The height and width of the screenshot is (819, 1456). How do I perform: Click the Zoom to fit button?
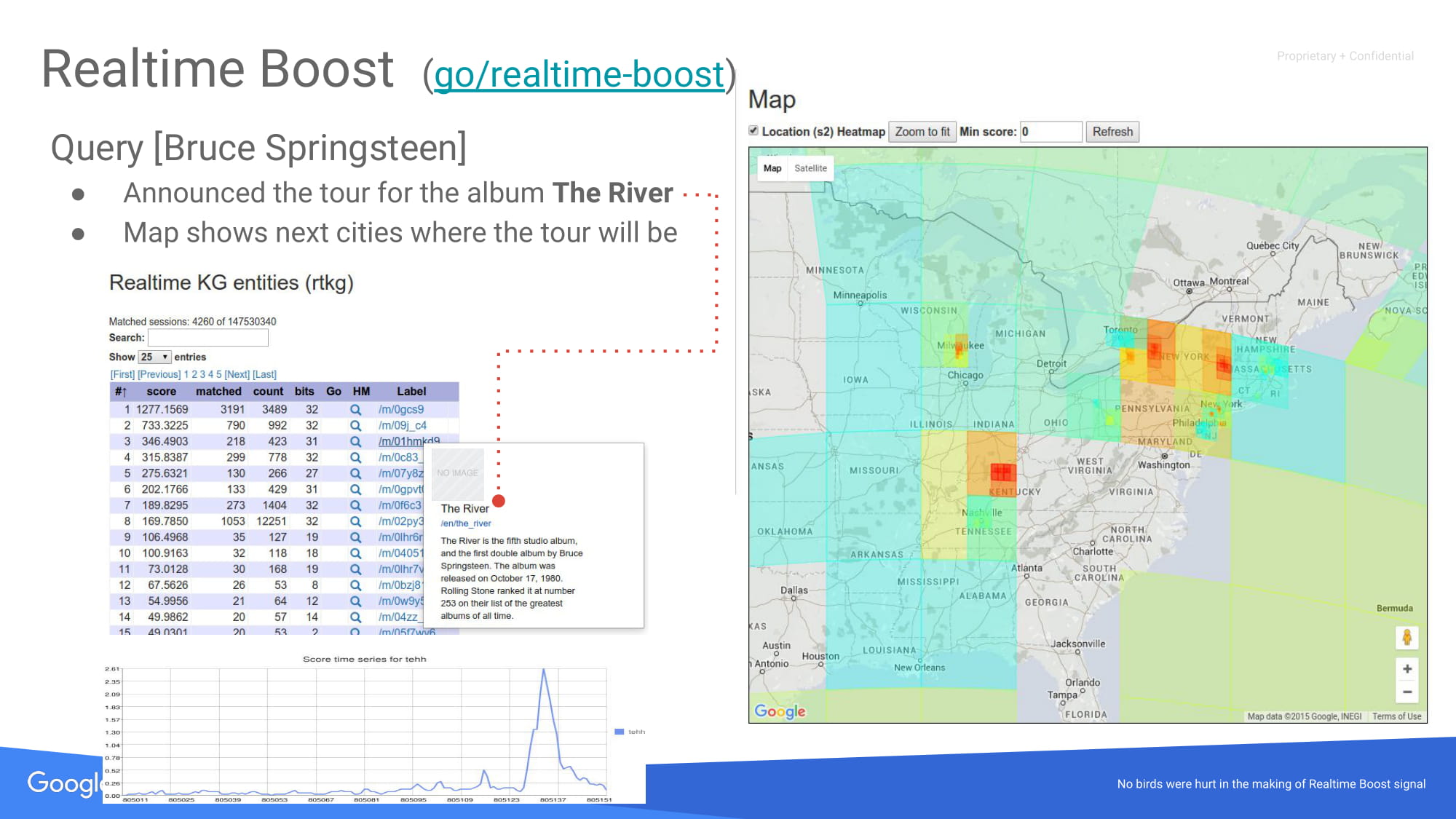click(922, 132)
